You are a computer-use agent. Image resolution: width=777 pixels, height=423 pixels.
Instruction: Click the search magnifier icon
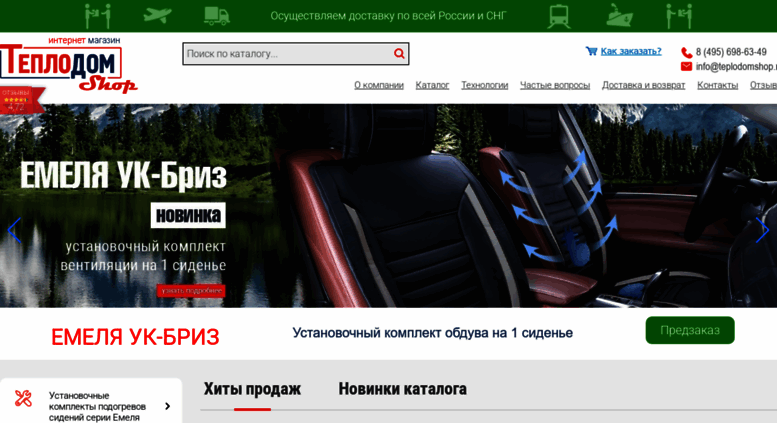(399, 53)
